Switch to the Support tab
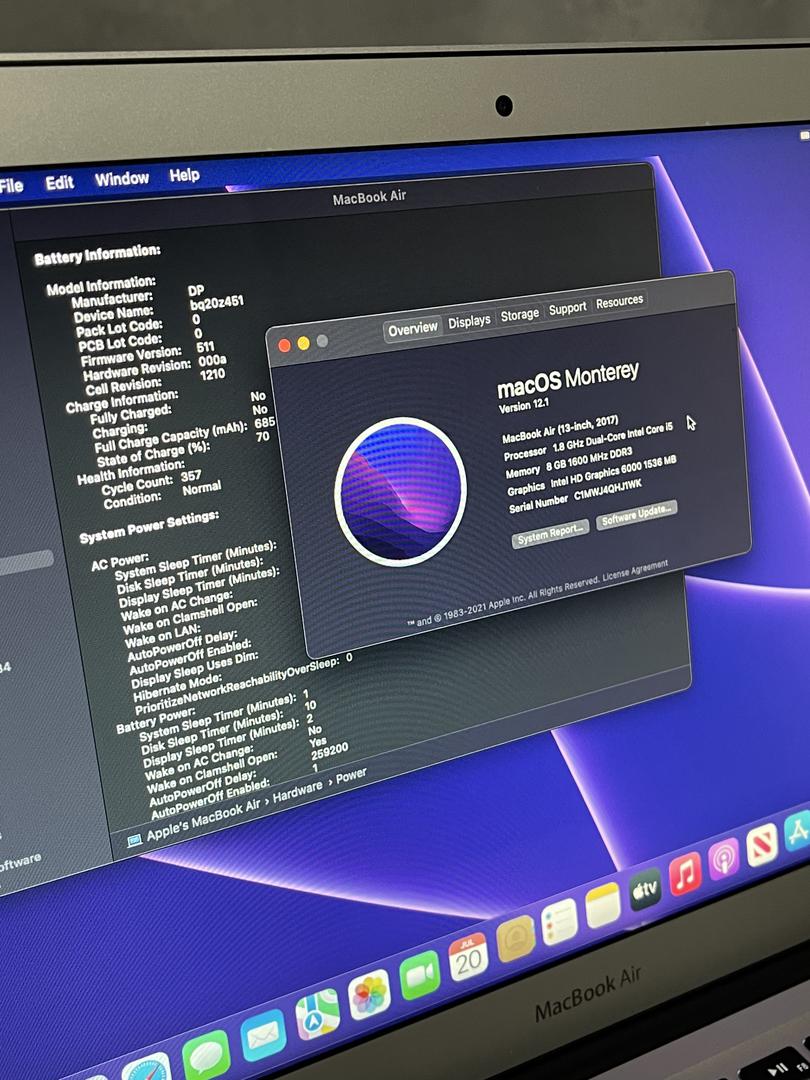The height and width of the screenshot is (1080, 810). click(568, 309)
